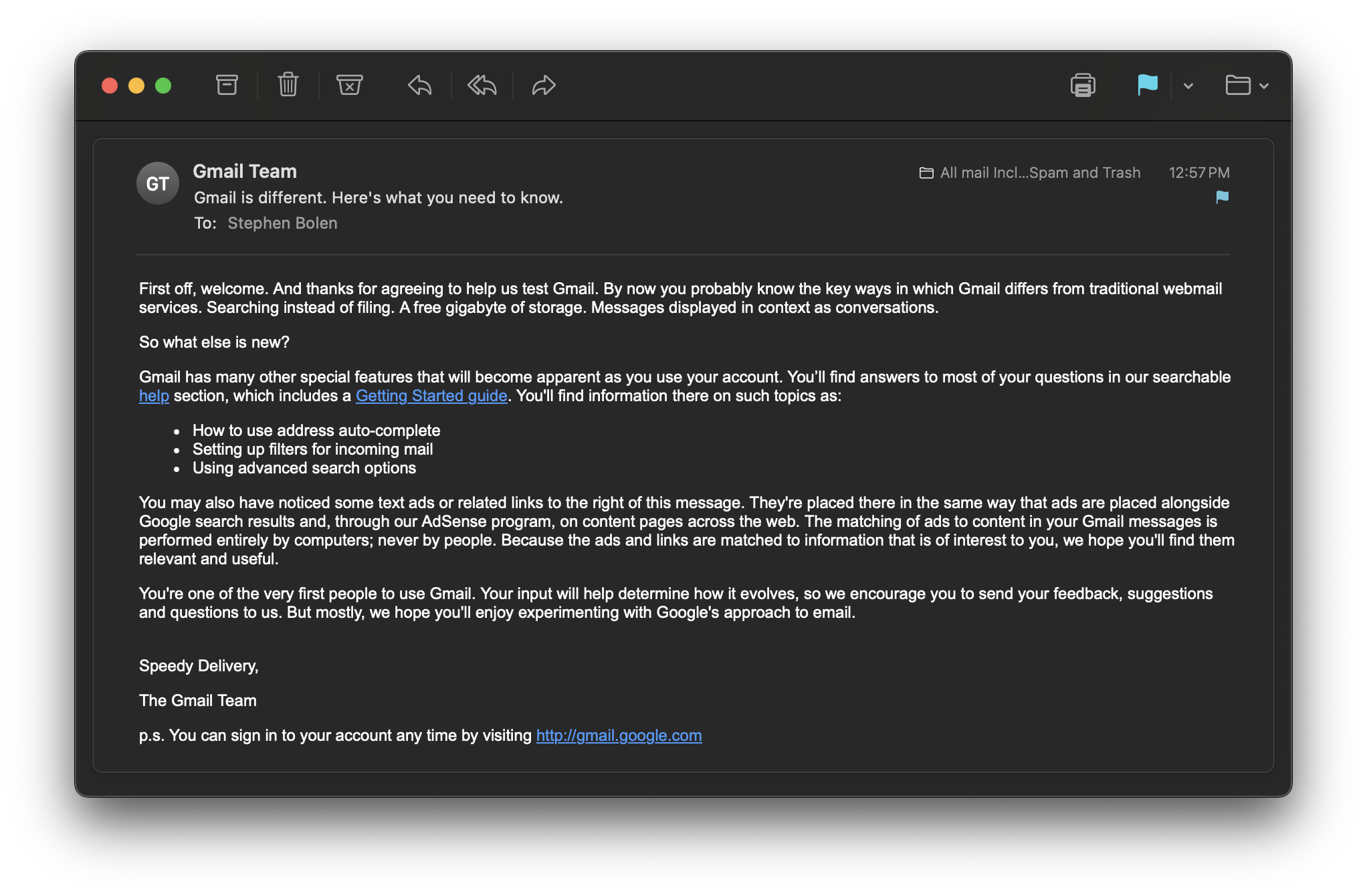The image size is (1367, 896).
Task: Click the text 'So what else is new?'
Action: pos(214,342)
